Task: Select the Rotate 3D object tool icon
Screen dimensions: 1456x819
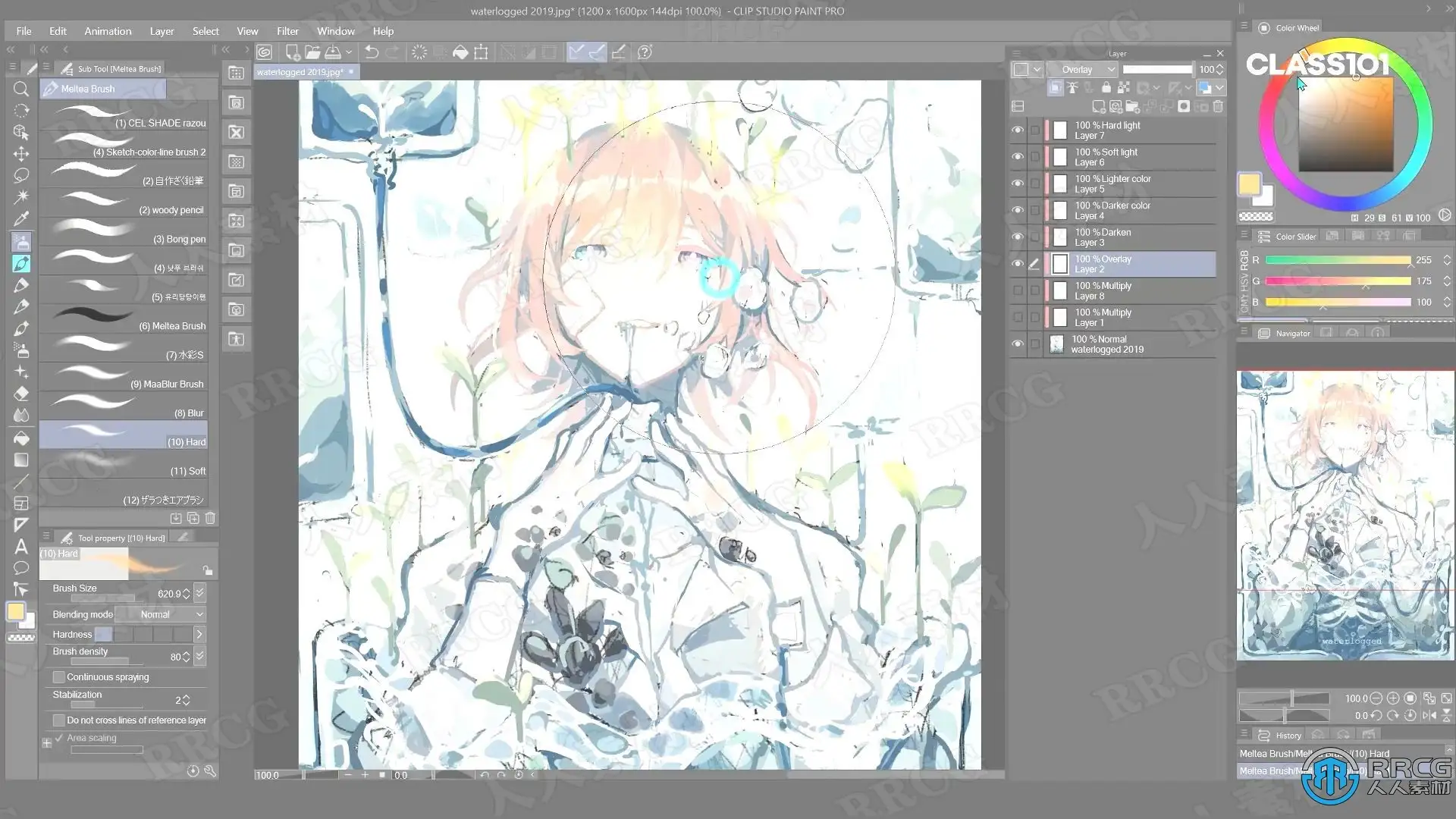Action: [x=21, y=132]
